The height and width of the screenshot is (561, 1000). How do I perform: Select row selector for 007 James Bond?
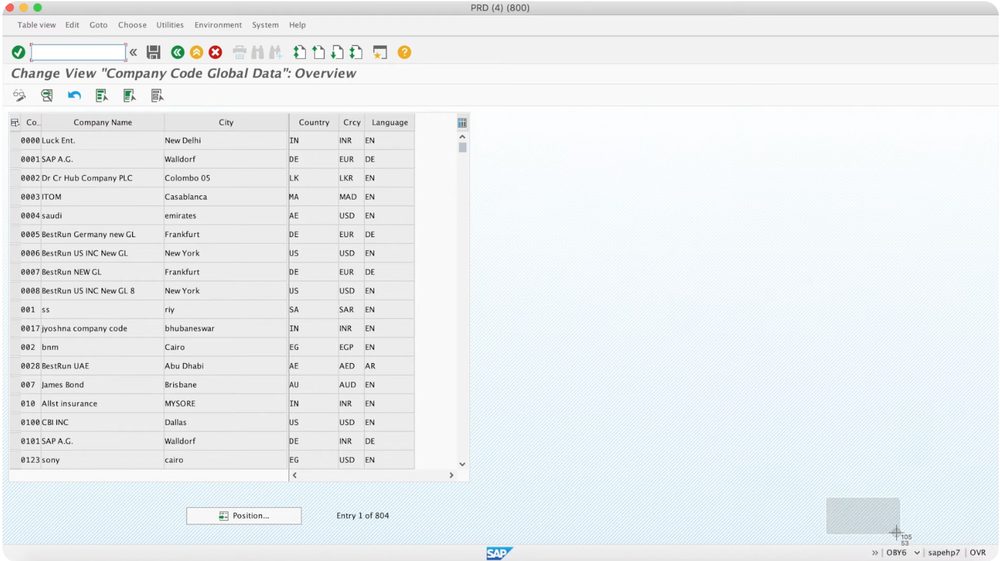click(x=15, y=385)
